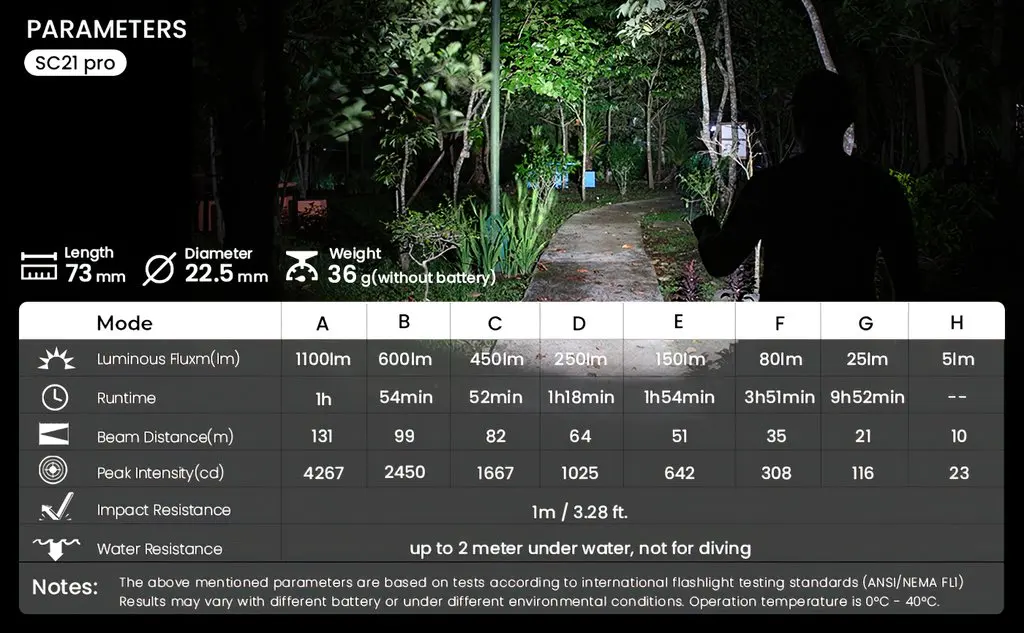
Task: Select the Mode column header label
Action: (x=124, y=323)
